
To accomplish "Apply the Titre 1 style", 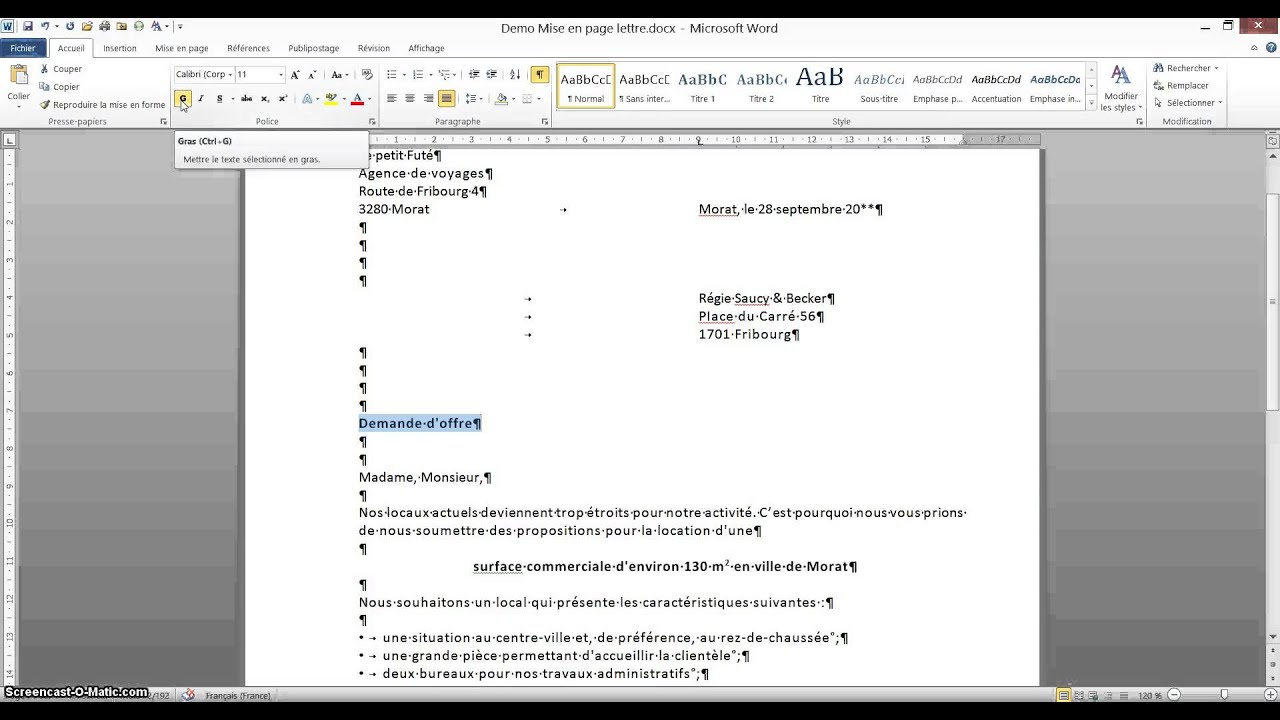I will [703, 86].
